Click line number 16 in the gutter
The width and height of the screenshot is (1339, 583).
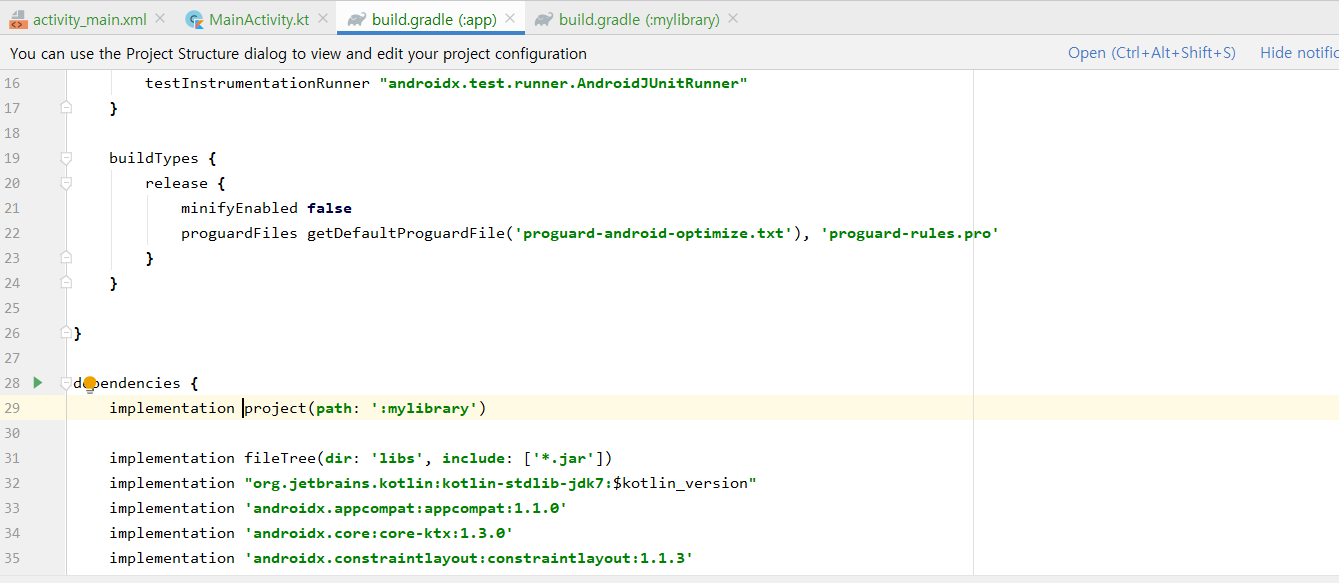pyautogui.click(x=12, y=83)
